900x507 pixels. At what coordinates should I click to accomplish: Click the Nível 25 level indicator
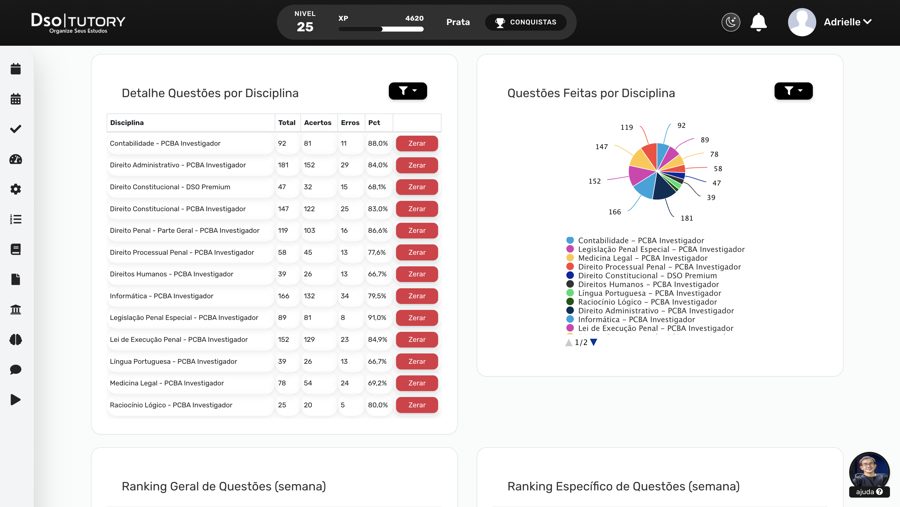(x=305, y=22)
